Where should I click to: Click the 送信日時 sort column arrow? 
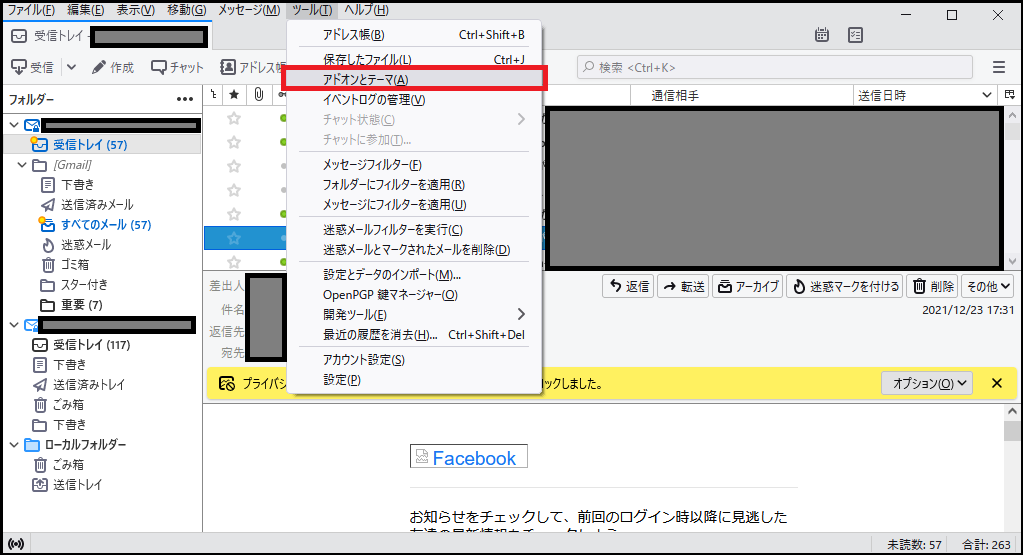coord(986,95)
